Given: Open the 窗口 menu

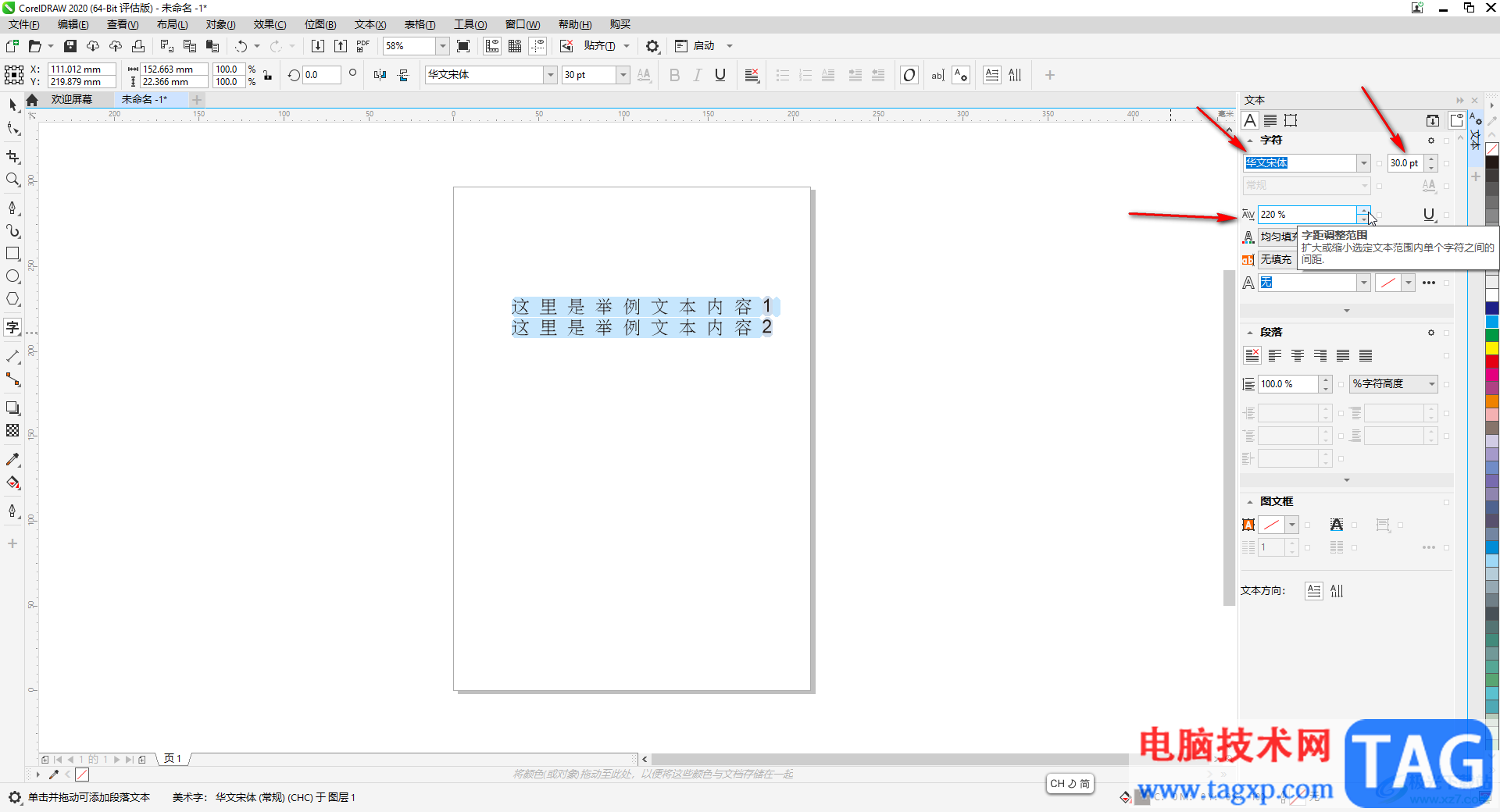Looking at the screenshot, I should [x=523, y=24].
